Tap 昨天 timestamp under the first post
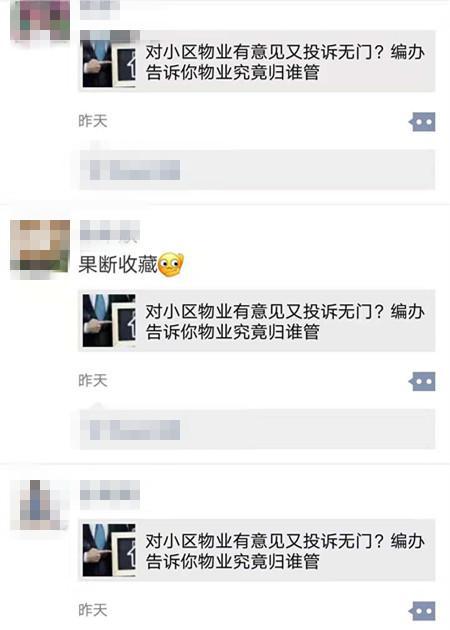This screenshot has height=630, width=450. [x=93, y=121]
